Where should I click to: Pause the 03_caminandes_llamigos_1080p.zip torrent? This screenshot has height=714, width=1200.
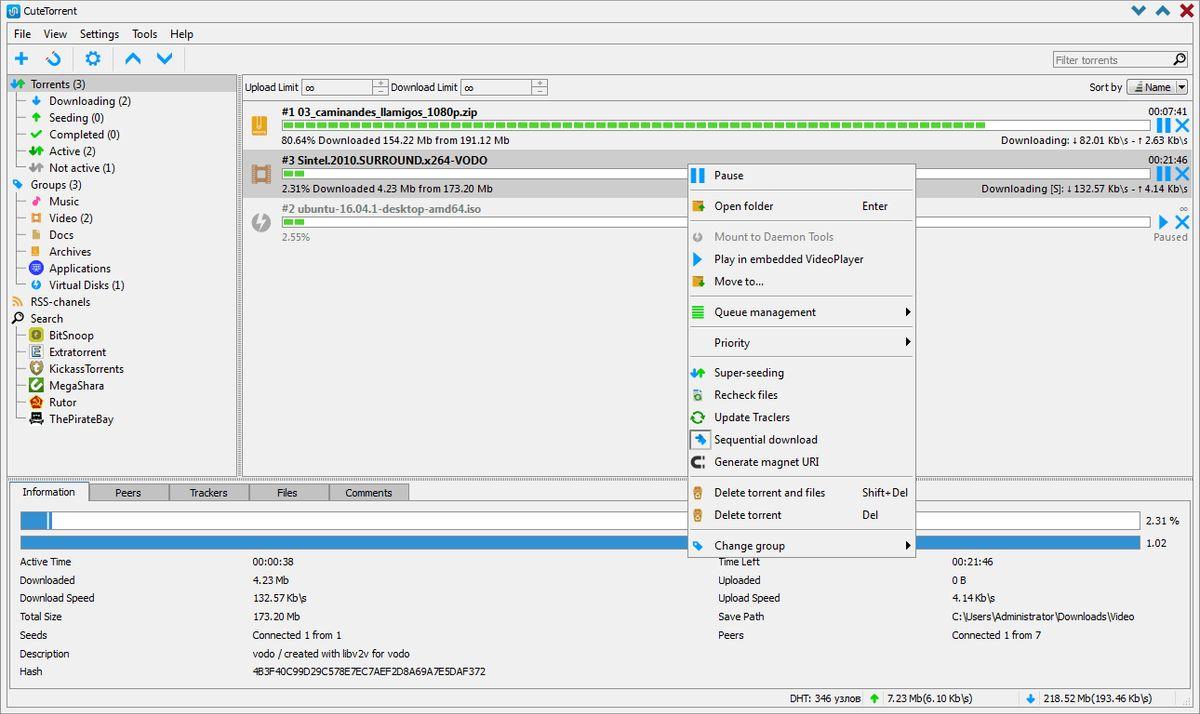(1163, 126)
